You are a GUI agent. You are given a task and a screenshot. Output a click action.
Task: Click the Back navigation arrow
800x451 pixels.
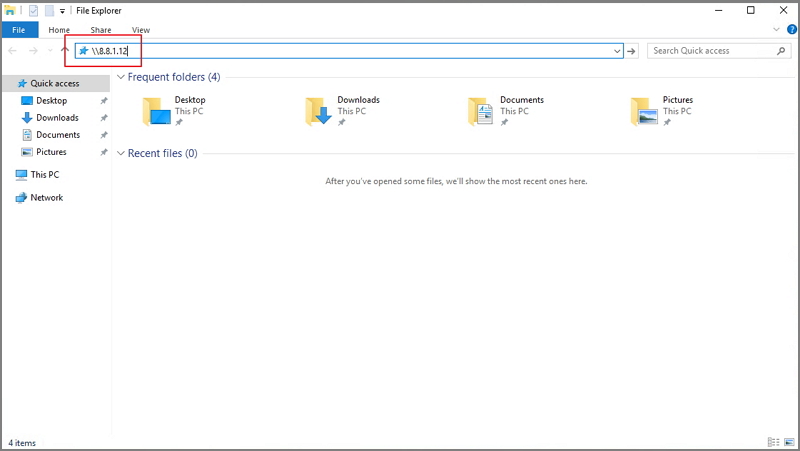click(x=12, y=51)
